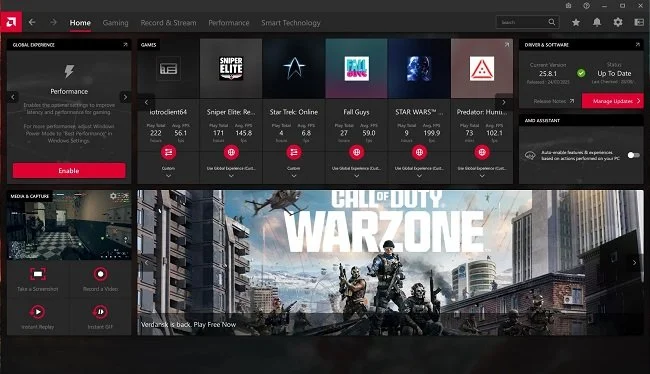
Task: Switch to the Performance tab
Action: pyautogui.click(x=229, y=23)
